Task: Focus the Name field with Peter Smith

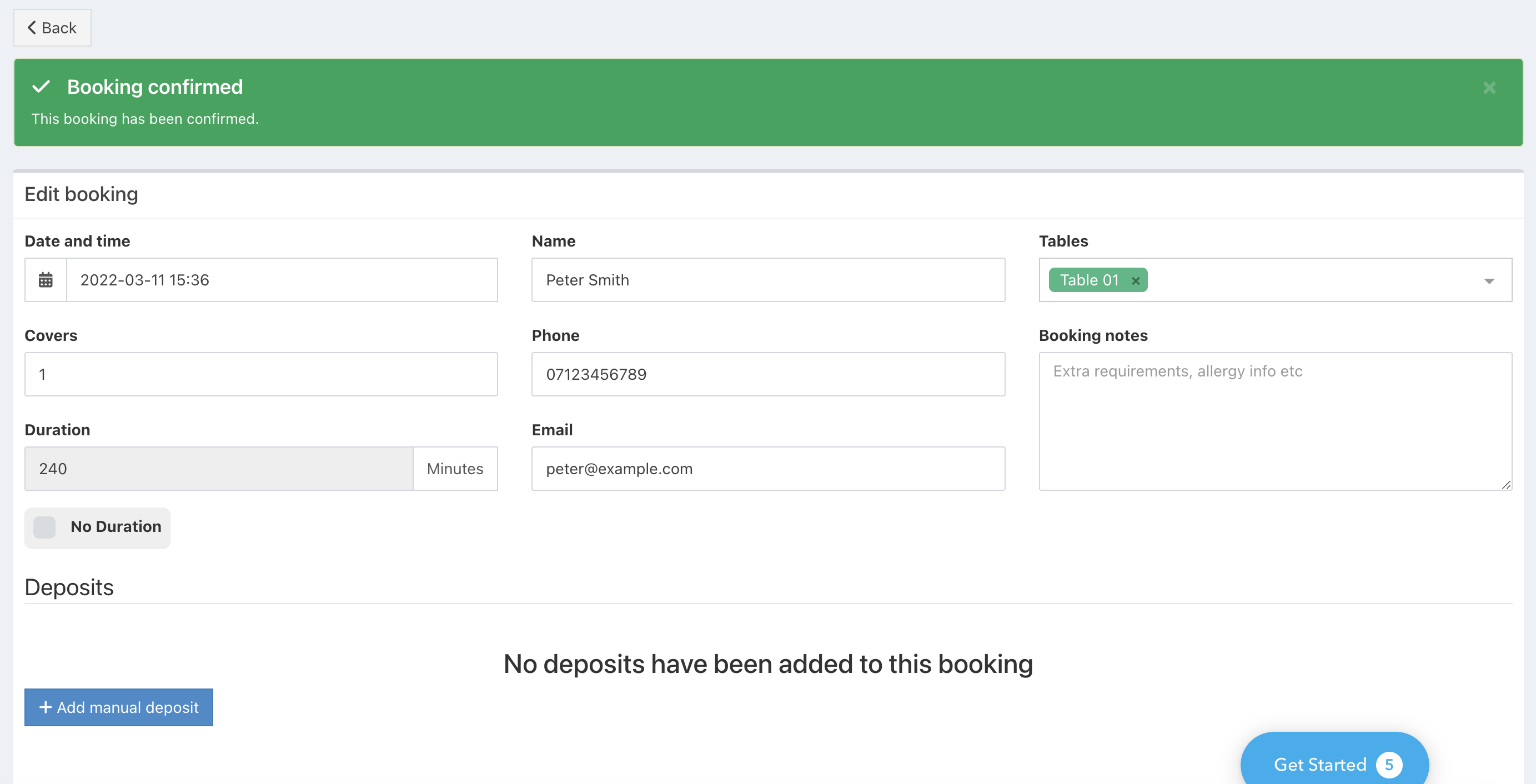Action: point(767,280)
